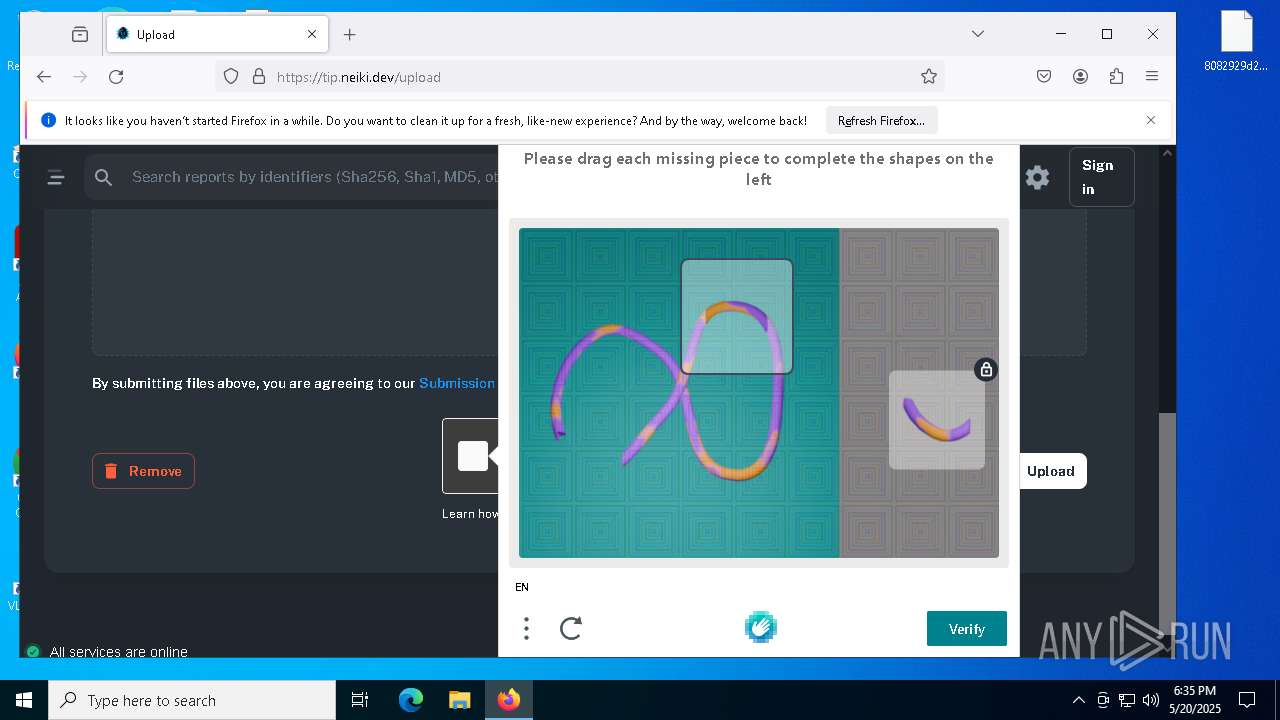Open the captcha three-dot options menu

coord(526,628)
